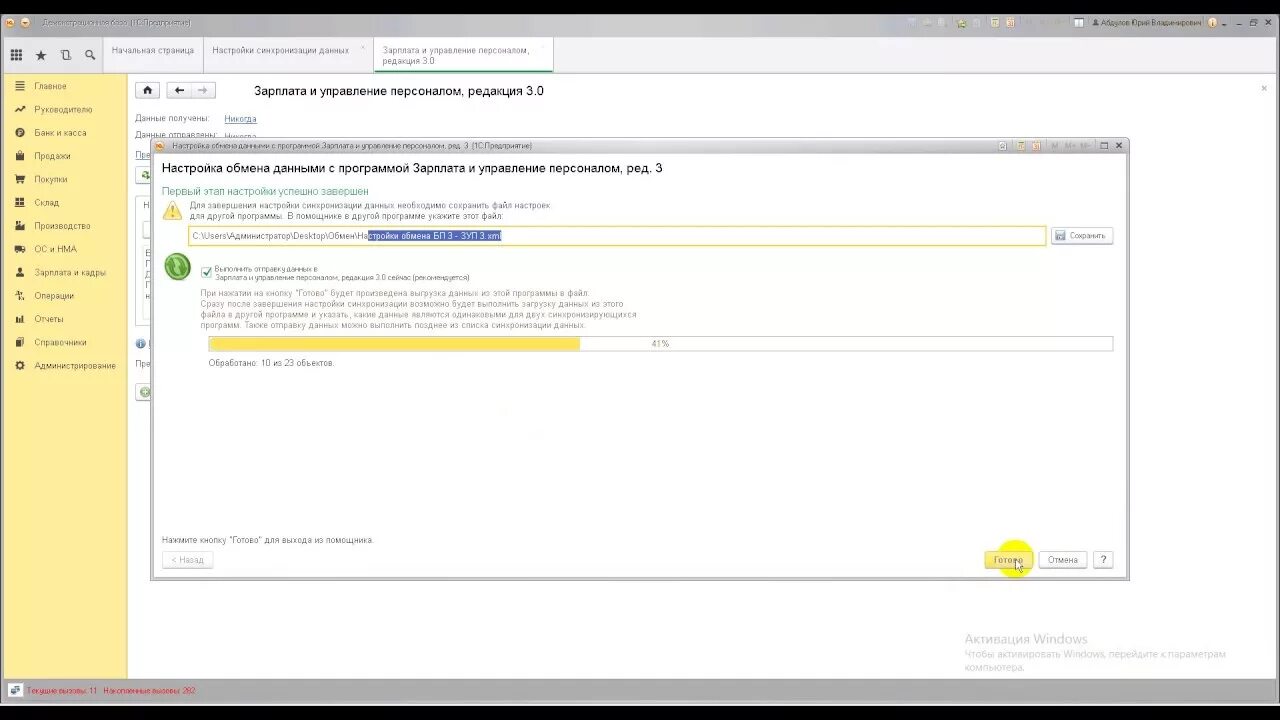Navigate forward with the right arrow
Screen dimensions: 1280x720
(203, 90)
